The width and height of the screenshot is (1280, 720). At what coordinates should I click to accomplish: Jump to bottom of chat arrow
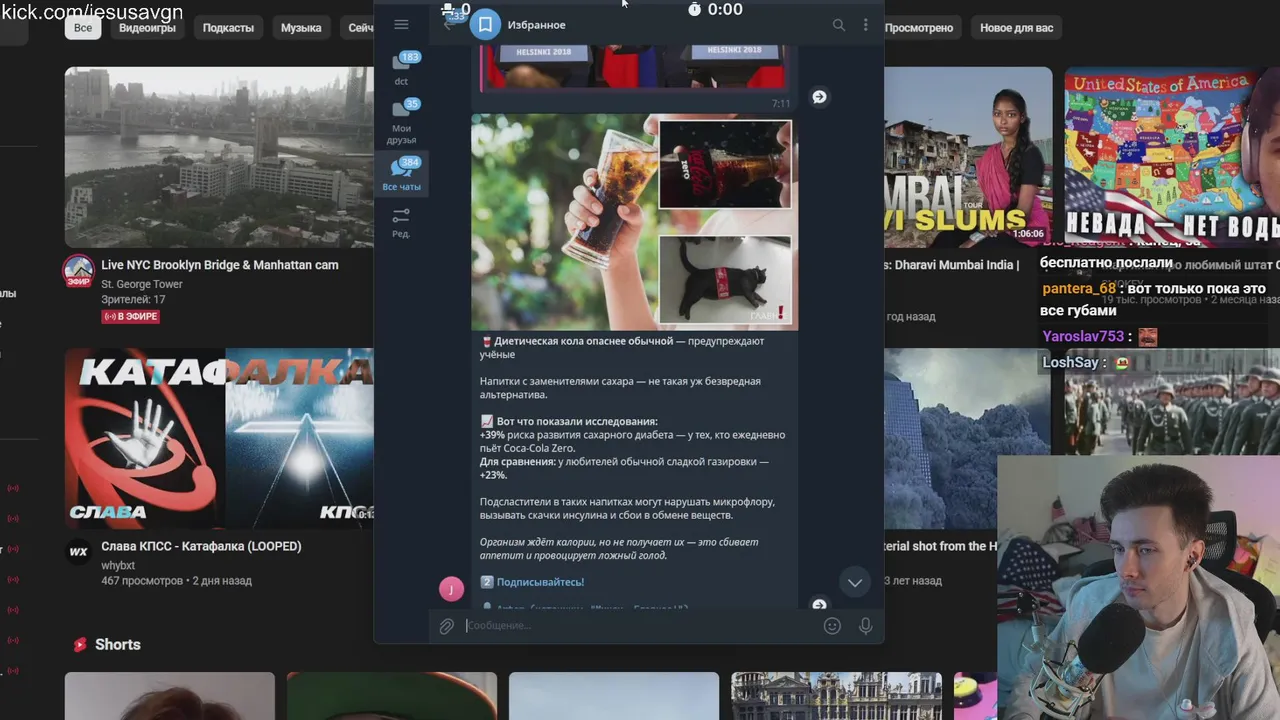pos(855,582)
